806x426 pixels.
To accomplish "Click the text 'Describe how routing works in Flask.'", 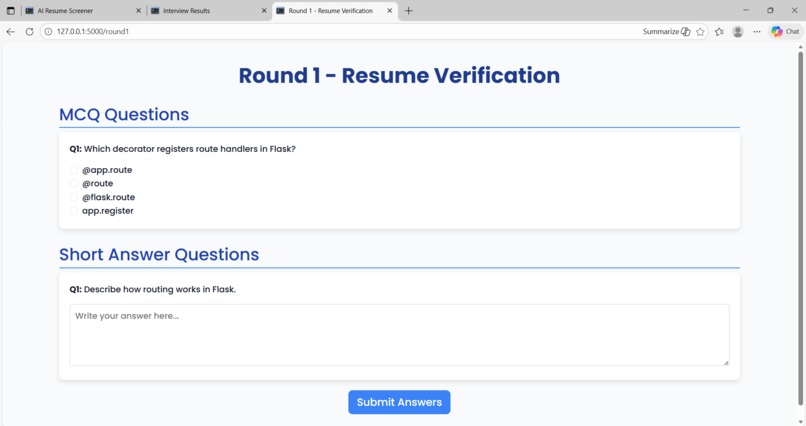I will tap(160, 289).
